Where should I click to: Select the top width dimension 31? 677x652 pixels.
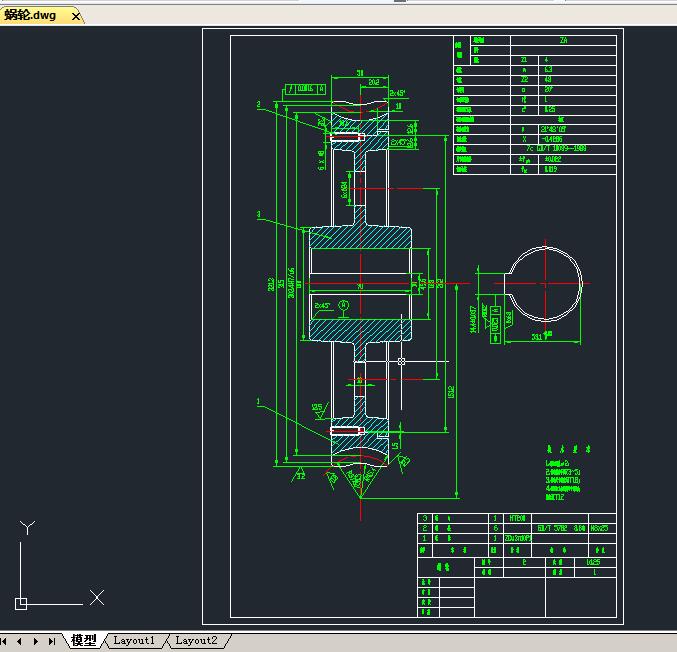click(360, 73)
